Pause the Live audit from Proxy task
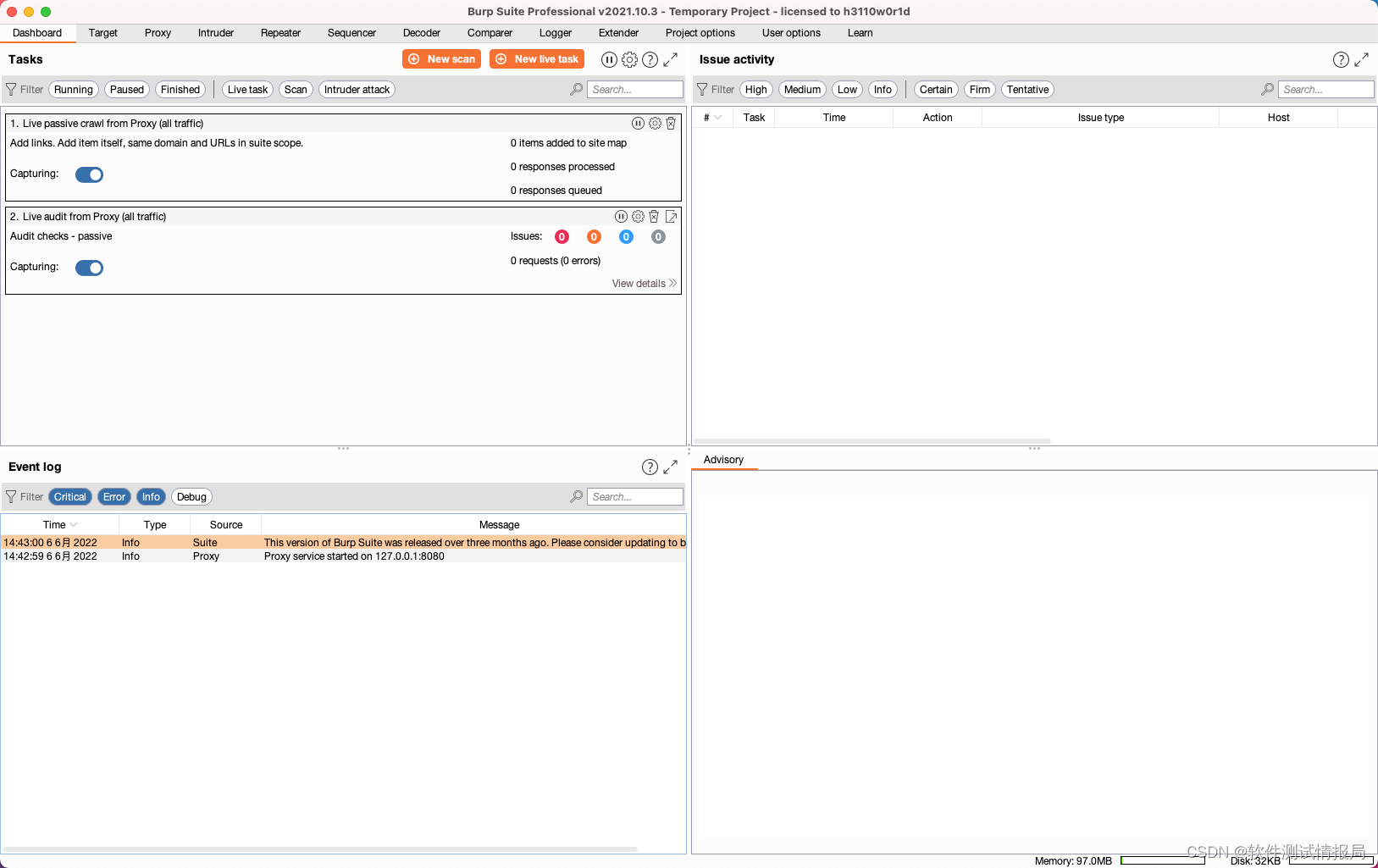This screenshot has width=1378, height=868. click(621, 217)
